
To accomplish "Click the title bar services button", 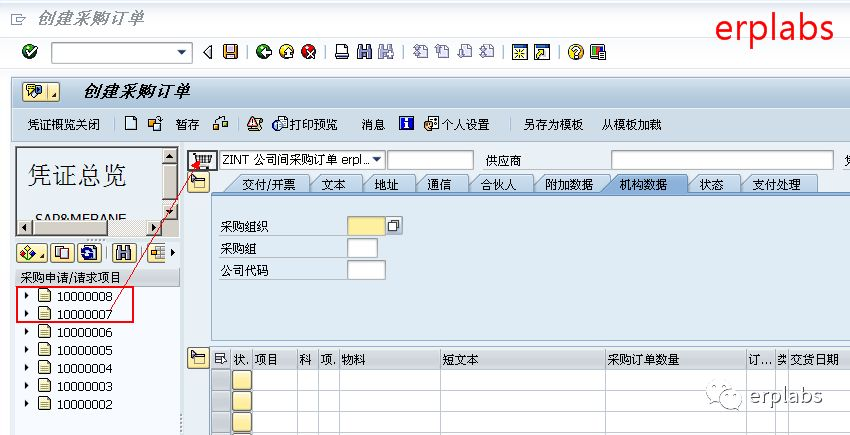I will click(41, 92).
